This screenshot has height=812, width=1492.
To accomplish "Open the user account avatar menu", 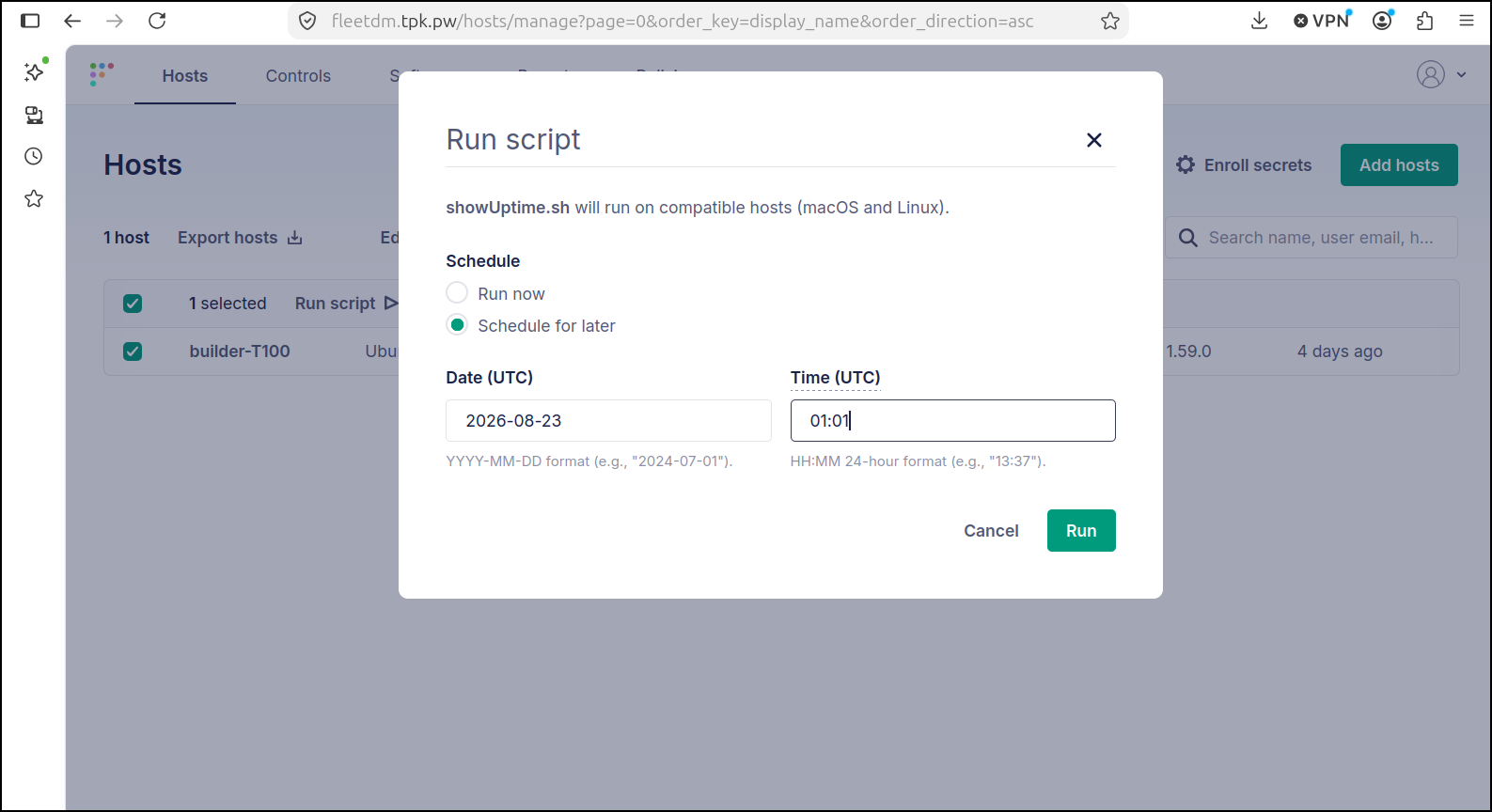I will 1431,74.
